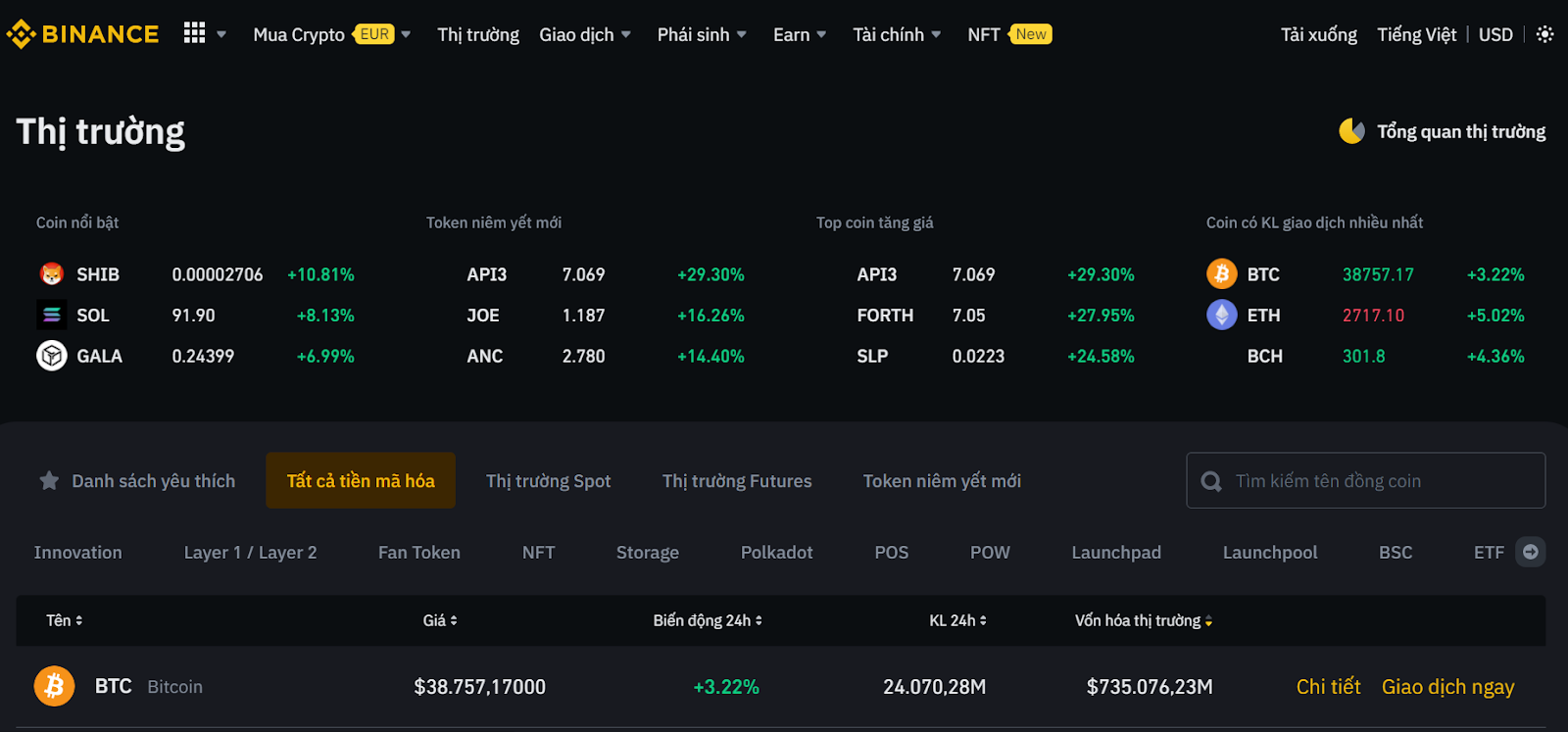Click the Bitcoin icon in the table row
This screenshot has height=732, width=1568.
[x=55, y=686]
